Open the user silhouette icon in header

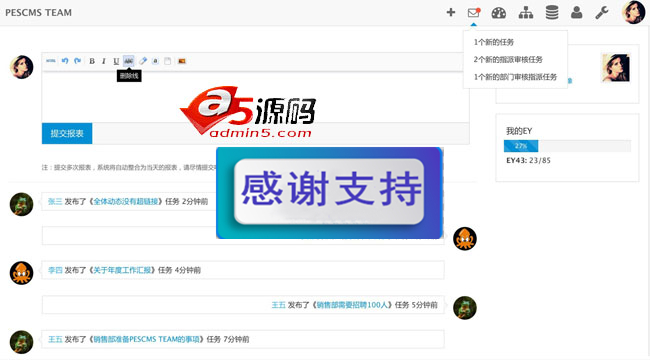576,12
